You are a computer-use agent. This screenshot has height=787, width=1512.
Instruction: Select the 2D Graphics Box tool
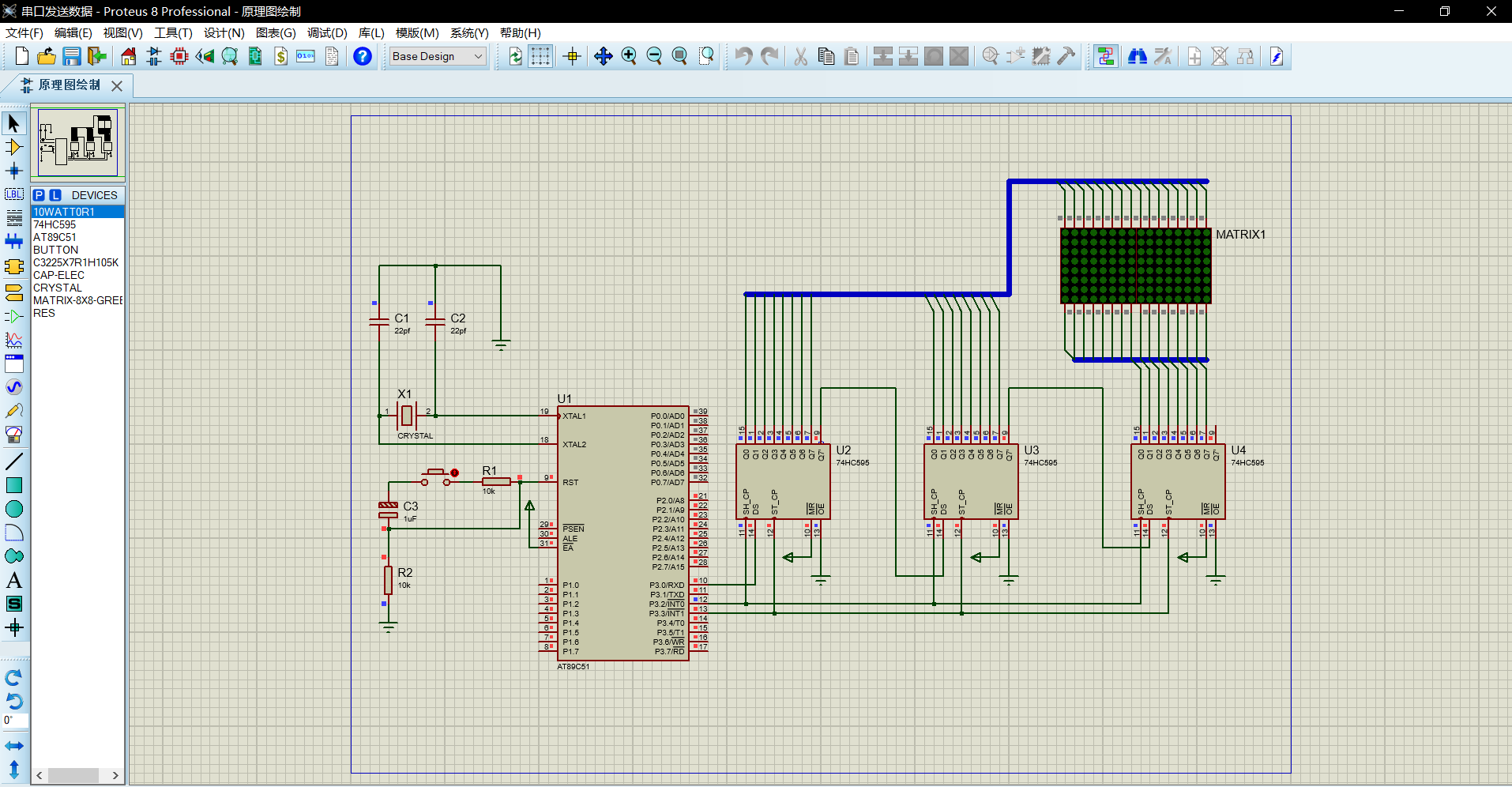(x=14, y=485)
